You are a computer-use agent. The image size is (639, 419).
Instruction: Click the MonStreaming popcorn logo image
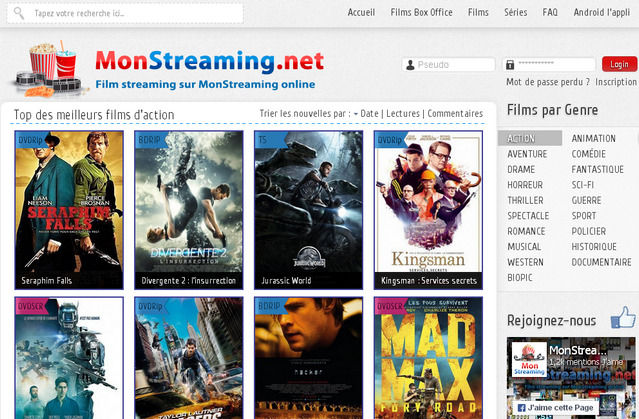[50, 69]
